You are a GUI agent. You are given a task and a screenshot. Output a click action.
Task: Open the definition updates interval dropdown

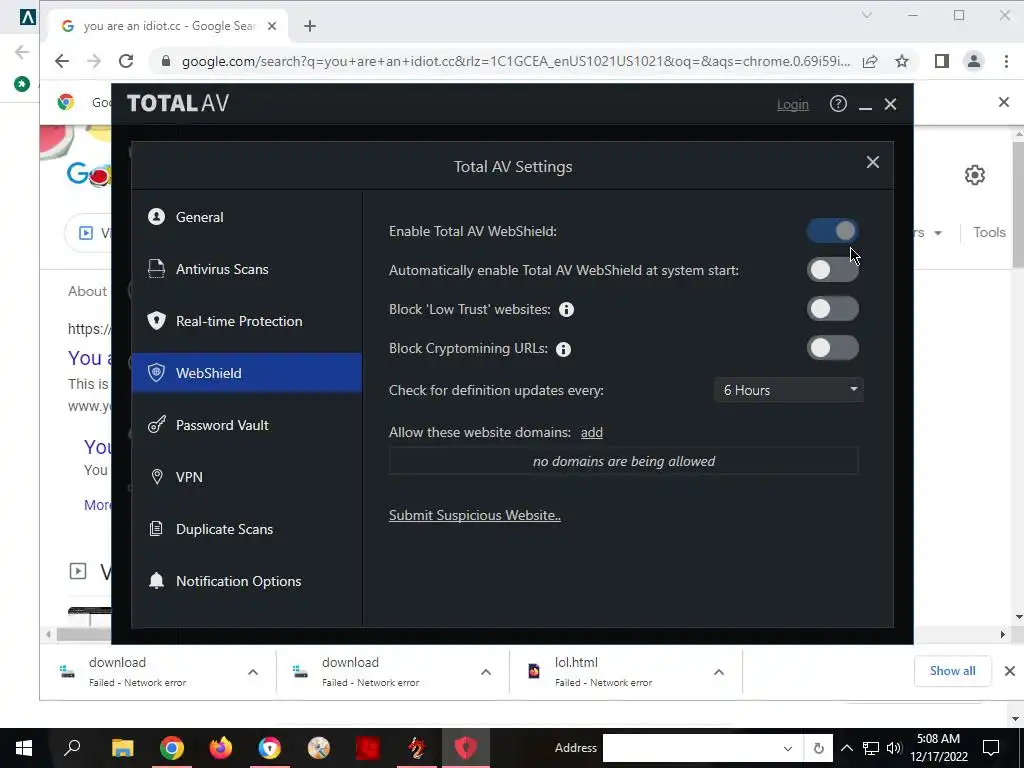pos(789,390)
